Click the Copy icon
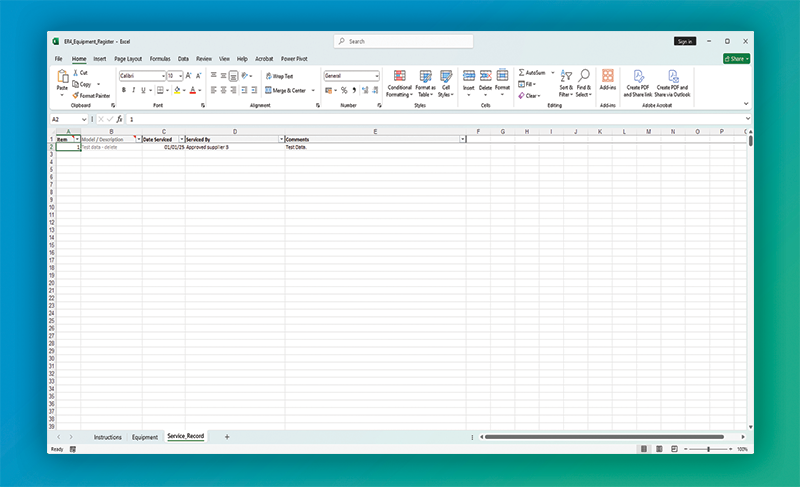Viewport: 800px width, 487px height. [x=76, y=84]
